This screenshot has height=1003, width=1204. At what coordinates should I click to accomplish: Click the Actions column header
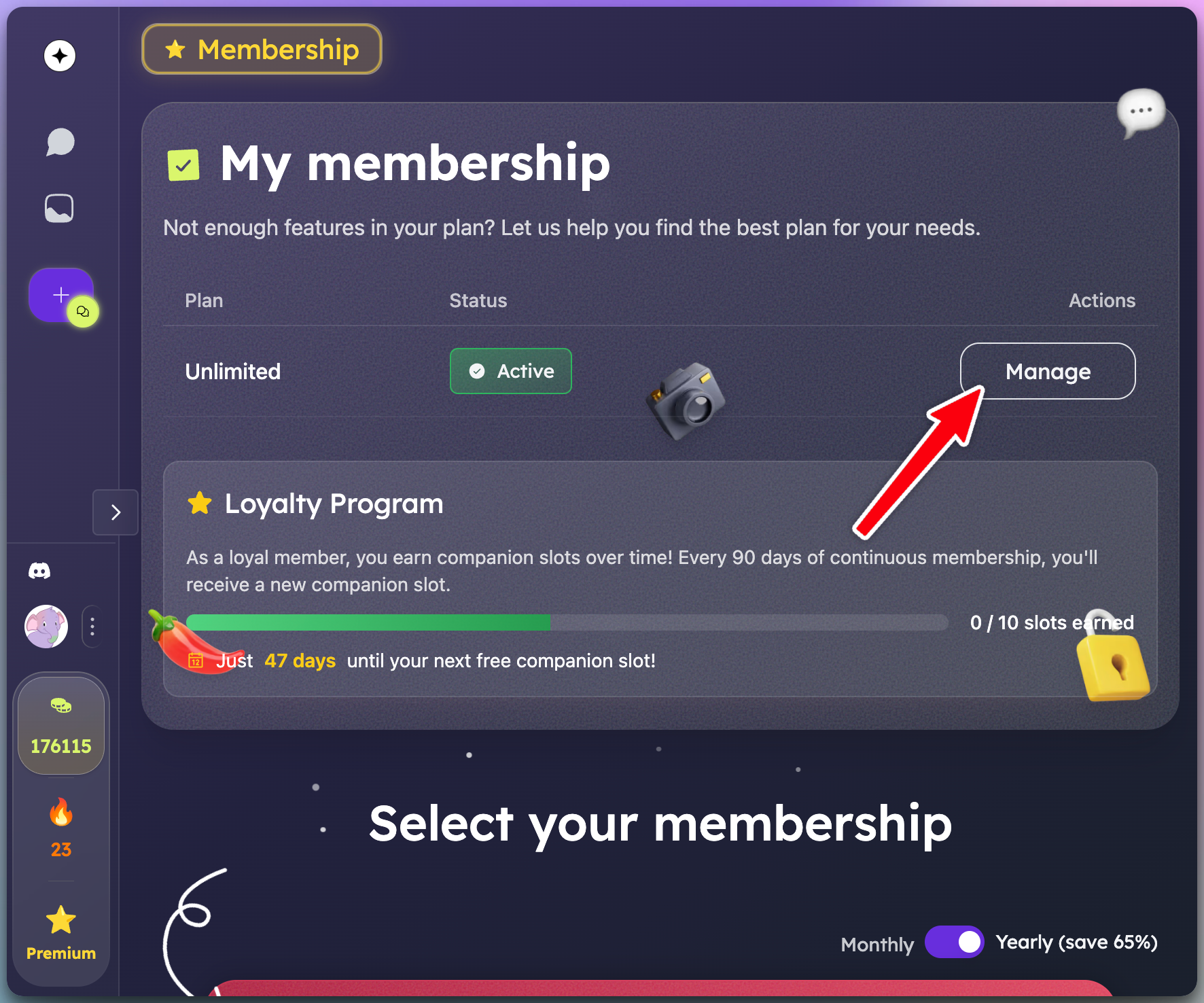[x=1101, y=300]
